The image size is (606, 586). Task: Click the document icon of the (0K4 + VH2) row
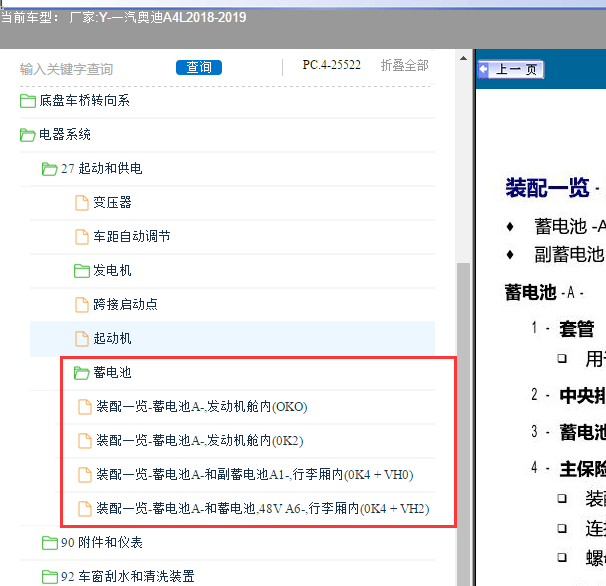(x=85, y=509)
